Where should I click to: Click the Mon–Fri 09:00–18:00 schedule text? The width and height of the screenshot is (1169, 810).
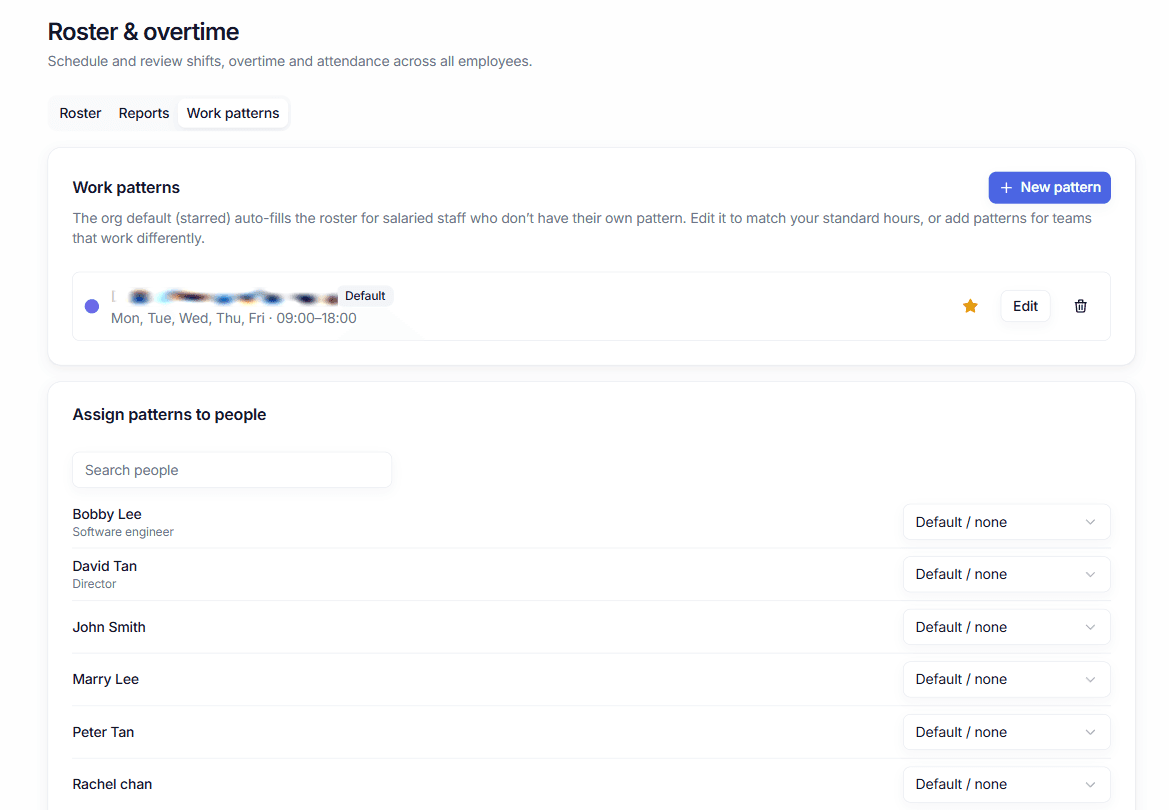(x=233, y=318)
